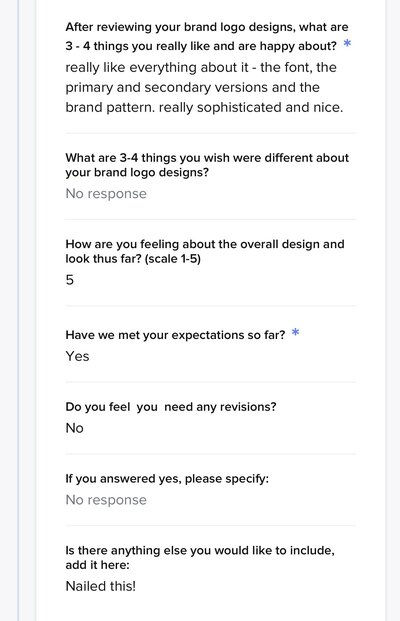This screenshot has width=400, height=621.
Task: Click the divider line below the first answer
Action: [x=211, y=133]
